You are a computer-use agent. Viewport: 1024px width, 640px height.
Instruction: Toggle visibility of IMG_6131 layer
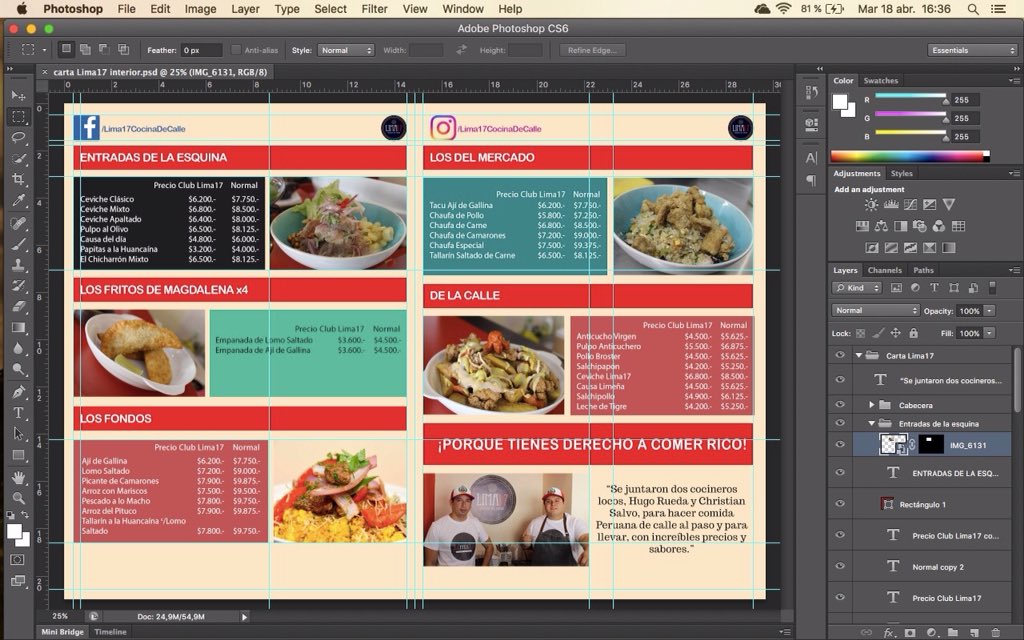pos(840,445)
